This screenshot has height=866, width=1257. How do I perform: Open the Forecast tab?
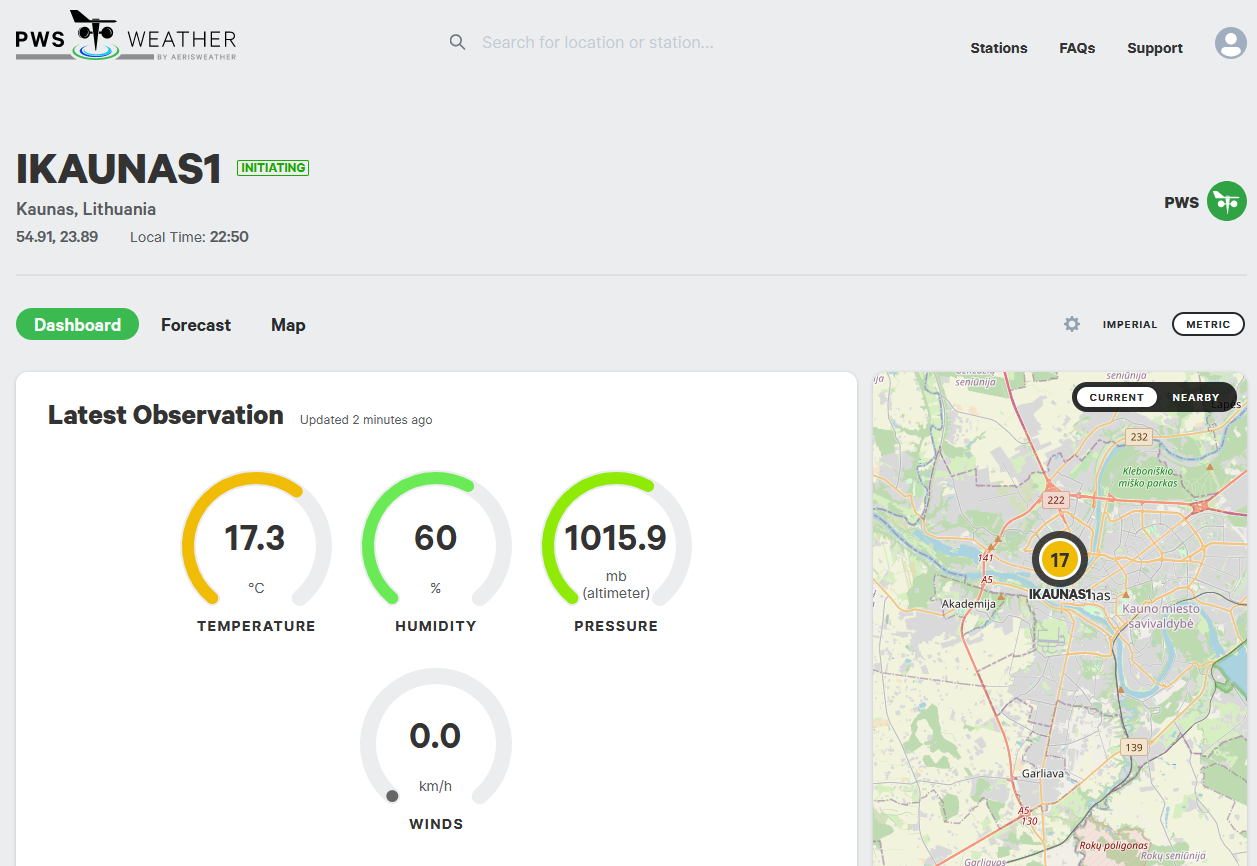pos(196,325)
